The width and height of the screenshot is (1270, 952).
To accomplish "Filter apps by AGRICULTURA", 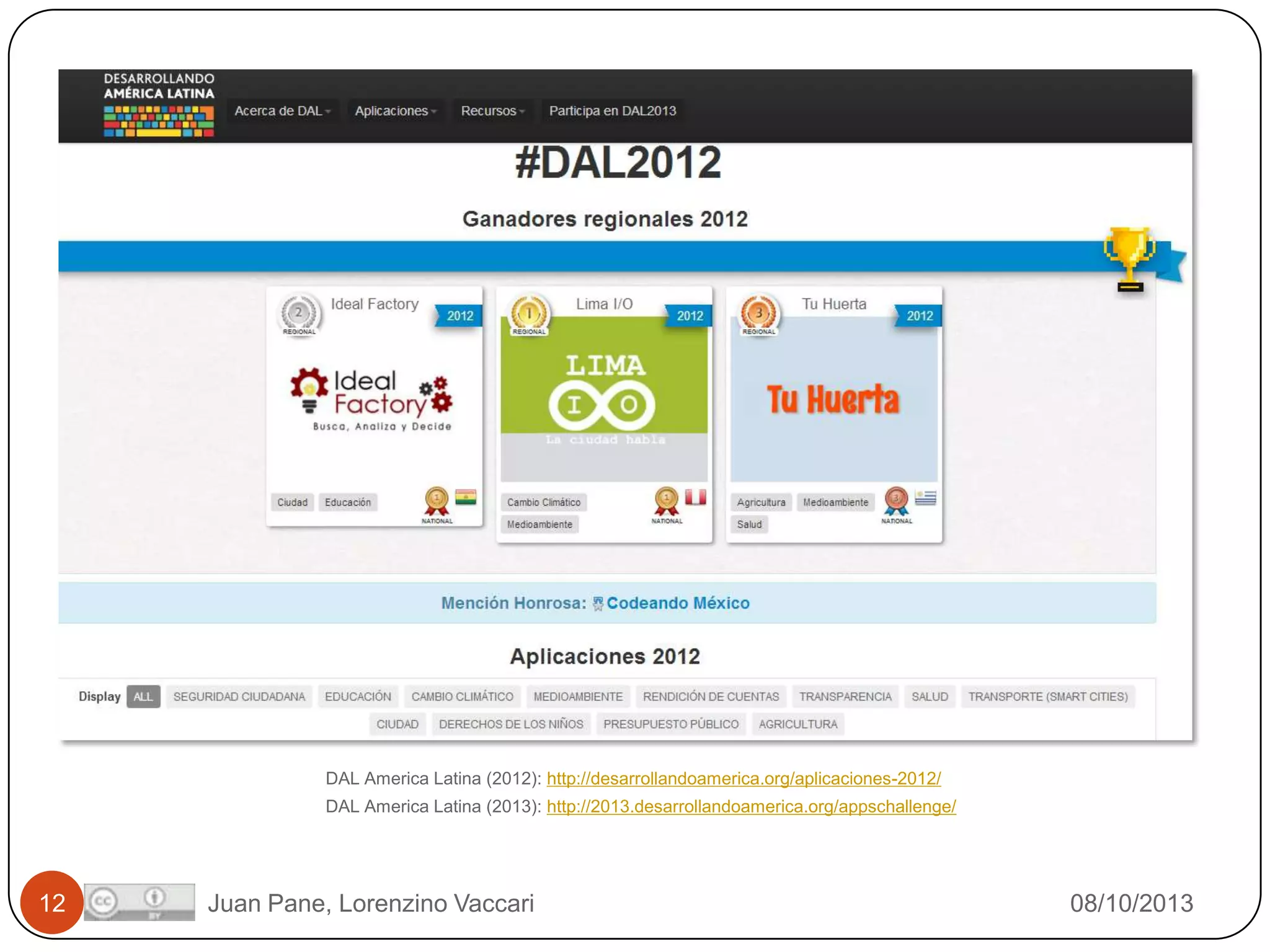I will pos(798,724).
